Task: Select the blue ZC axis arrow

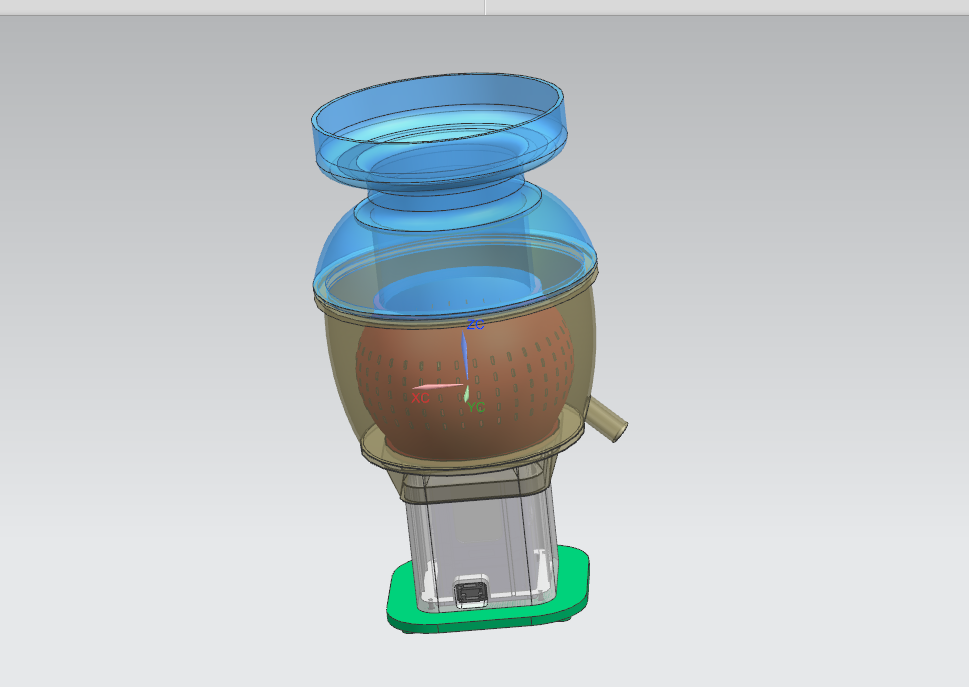Action: (x=465, y=357)
